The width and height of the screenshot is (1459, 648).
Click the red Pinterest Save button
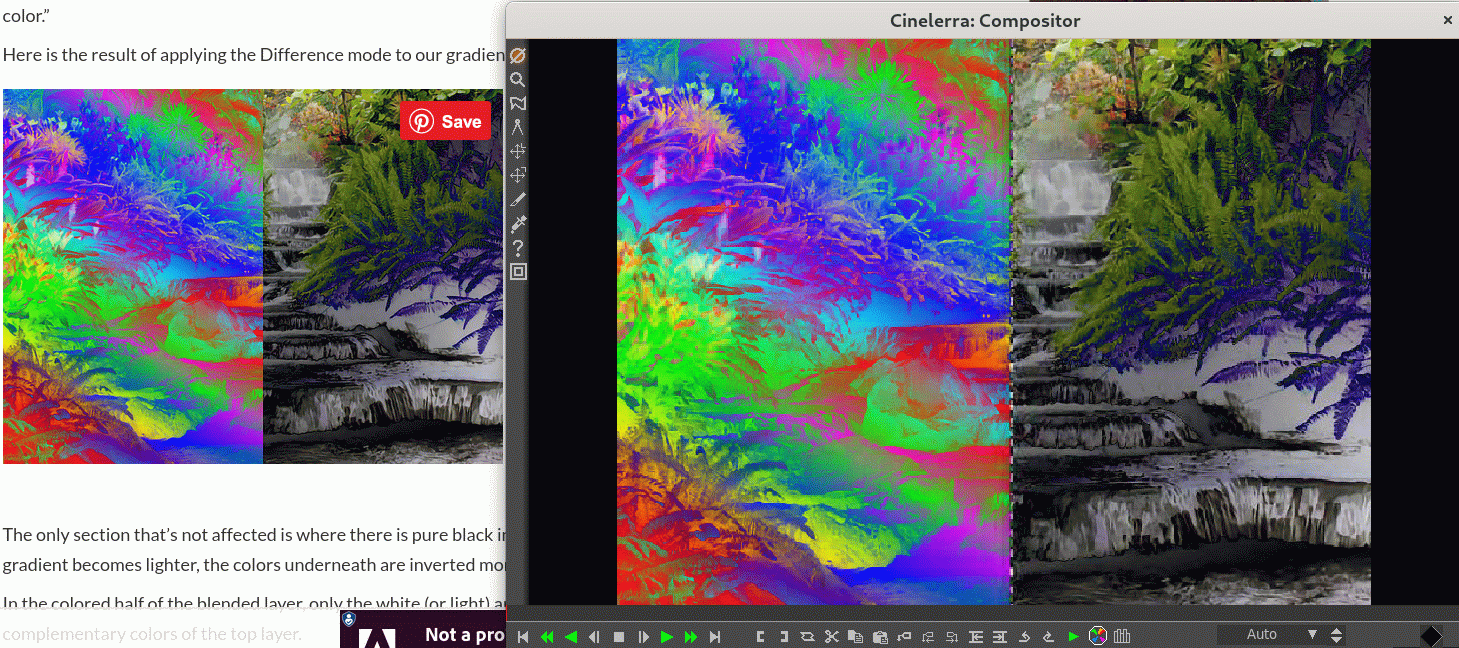click(x=446, y=121)
